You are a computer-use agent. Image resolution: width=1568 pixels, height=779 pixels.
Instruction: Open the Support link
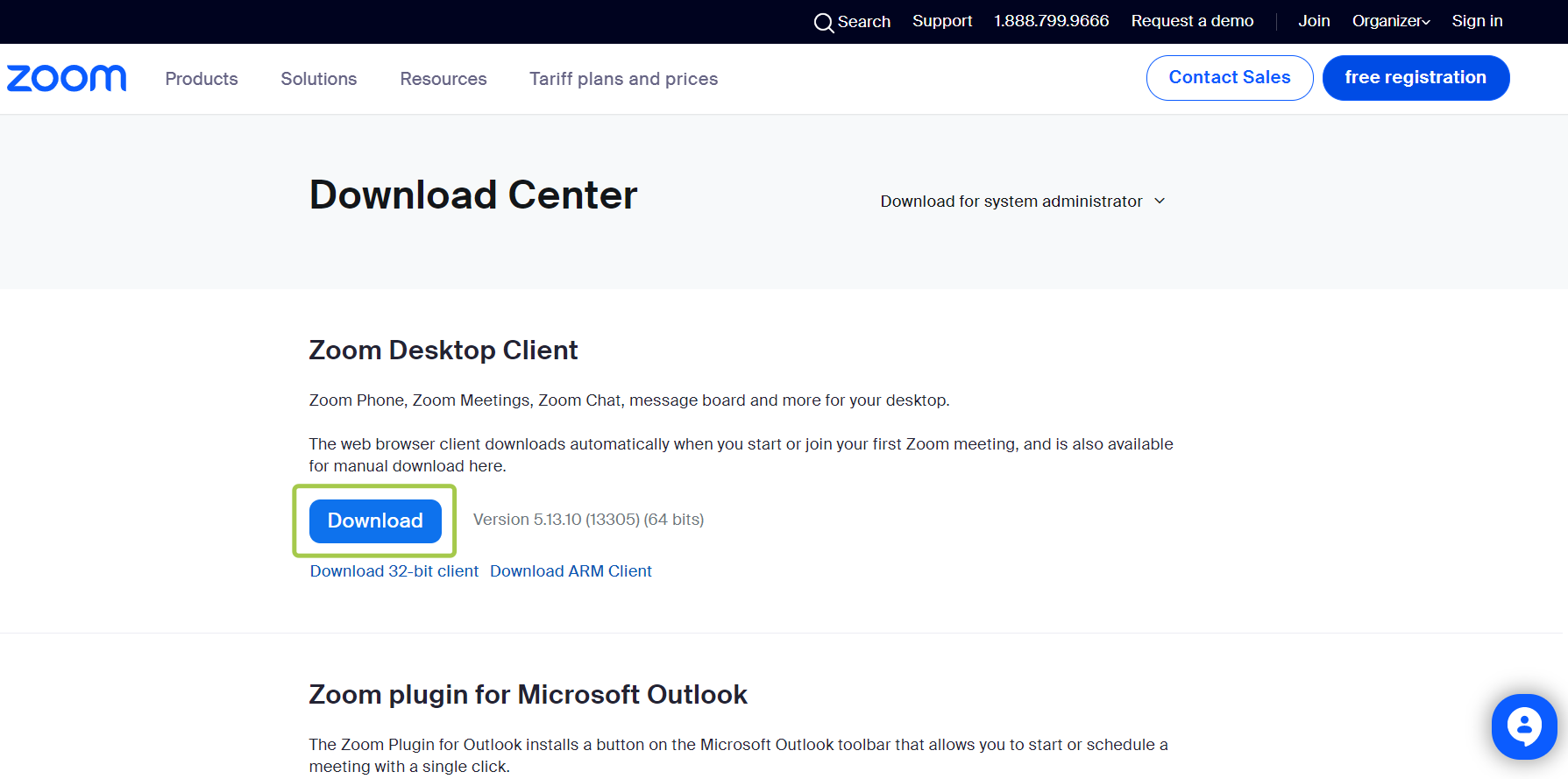point(942,21)
